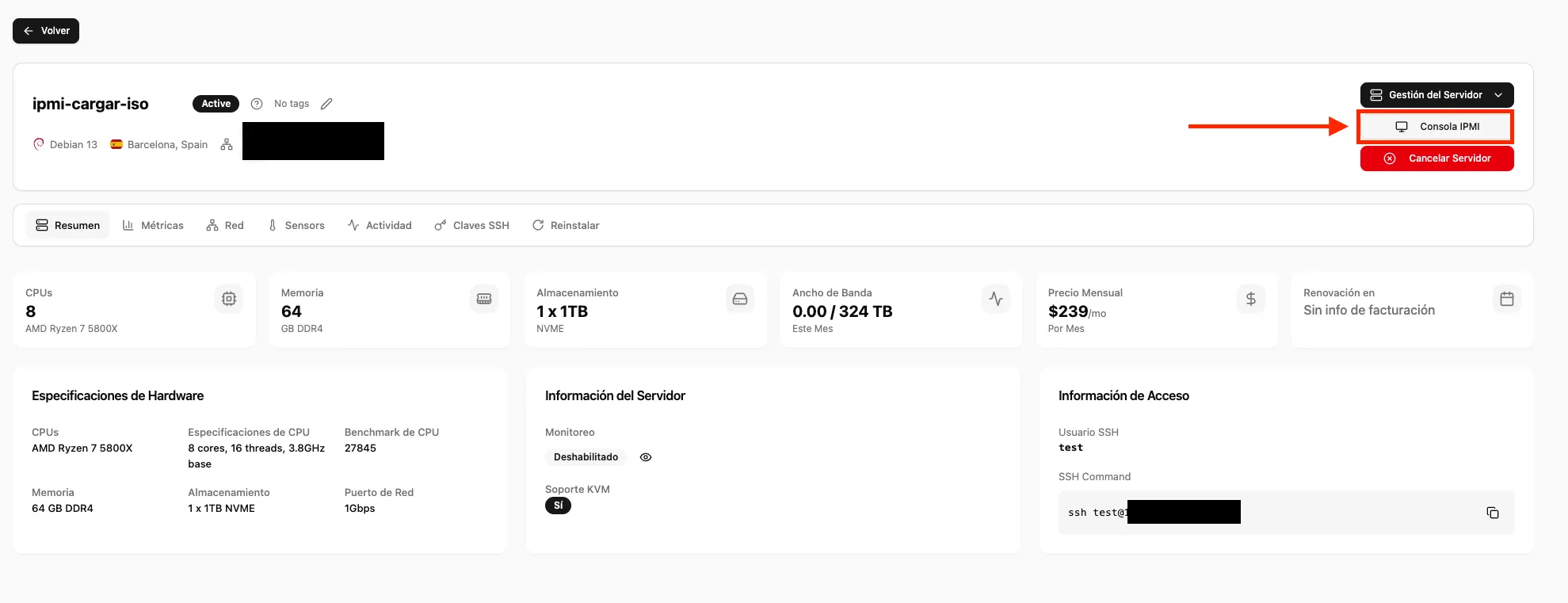1568x603 pixels.
Task: Click the activity pulse icon in Ancho de Banda card
Action: click(996, 299)
